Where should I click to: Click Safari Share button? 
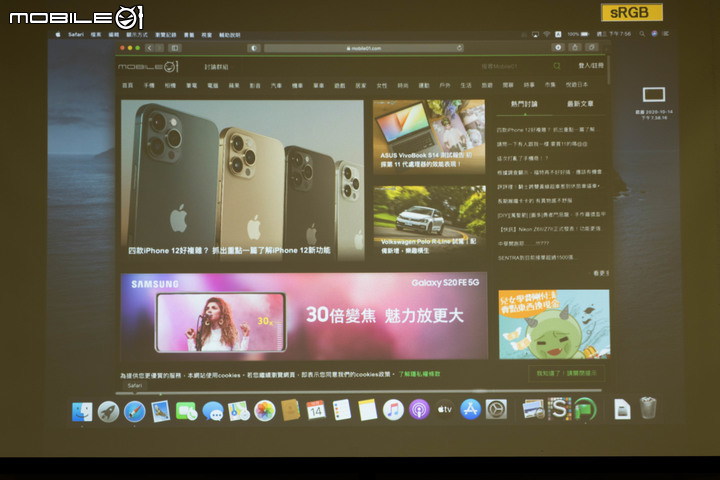tap(575, 47)
